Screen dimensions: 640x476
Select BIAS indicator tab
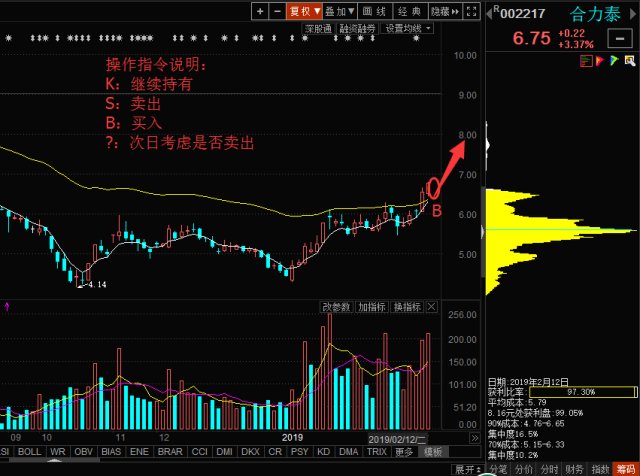tap(111, 452)
